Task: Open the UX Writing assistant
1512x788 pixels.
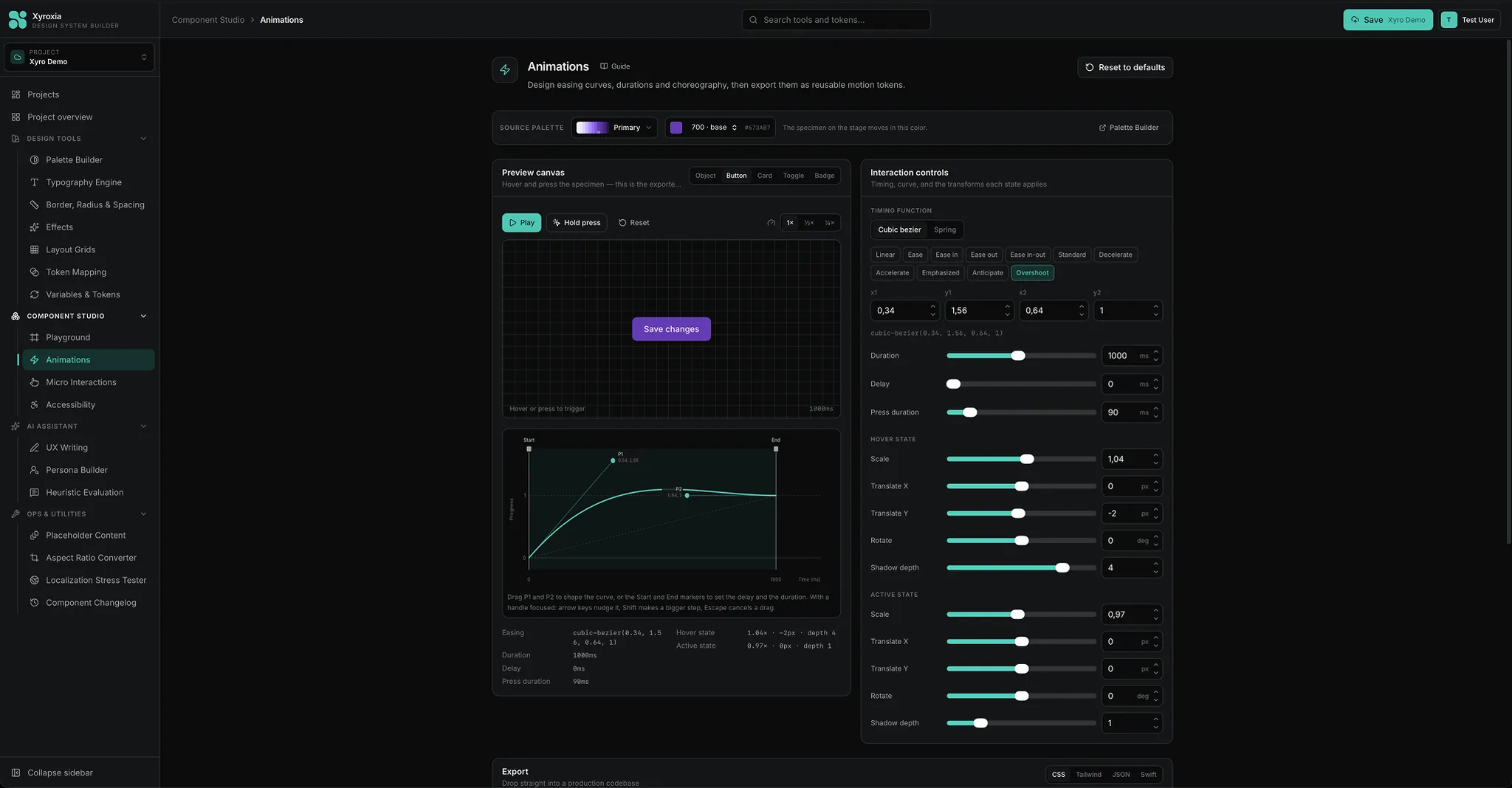Action: pyautogui.click(x=88, y=448)
